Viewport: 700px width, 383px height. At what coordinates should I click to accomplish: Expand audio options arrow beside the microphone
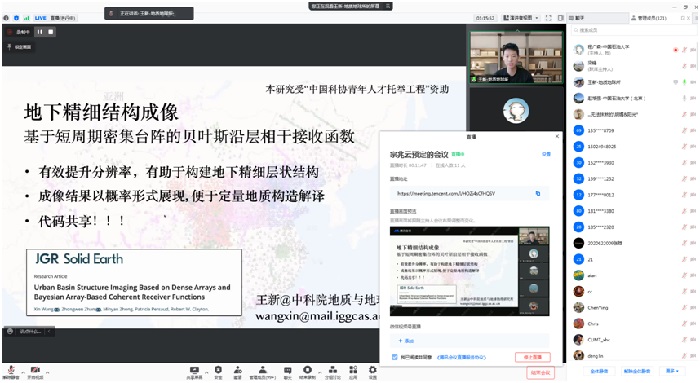tap(23, 371)
